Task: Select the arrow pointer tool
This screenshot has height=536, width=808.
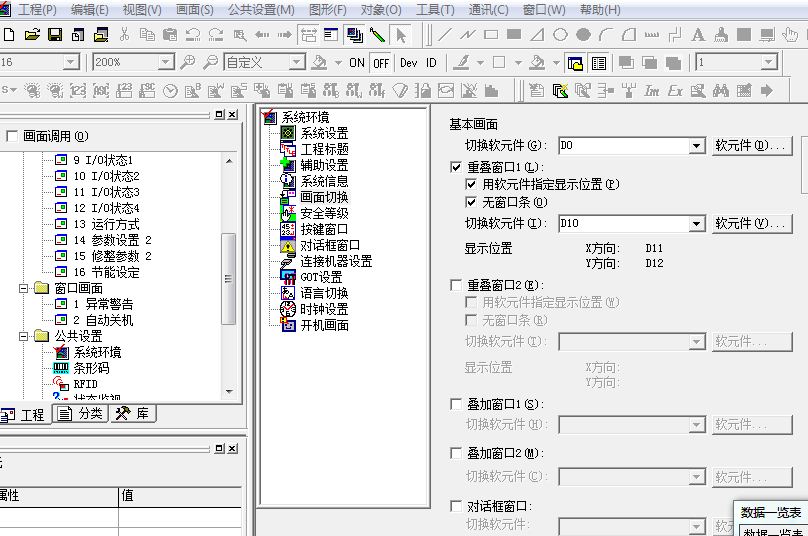Action: click(x=400, y=35)
